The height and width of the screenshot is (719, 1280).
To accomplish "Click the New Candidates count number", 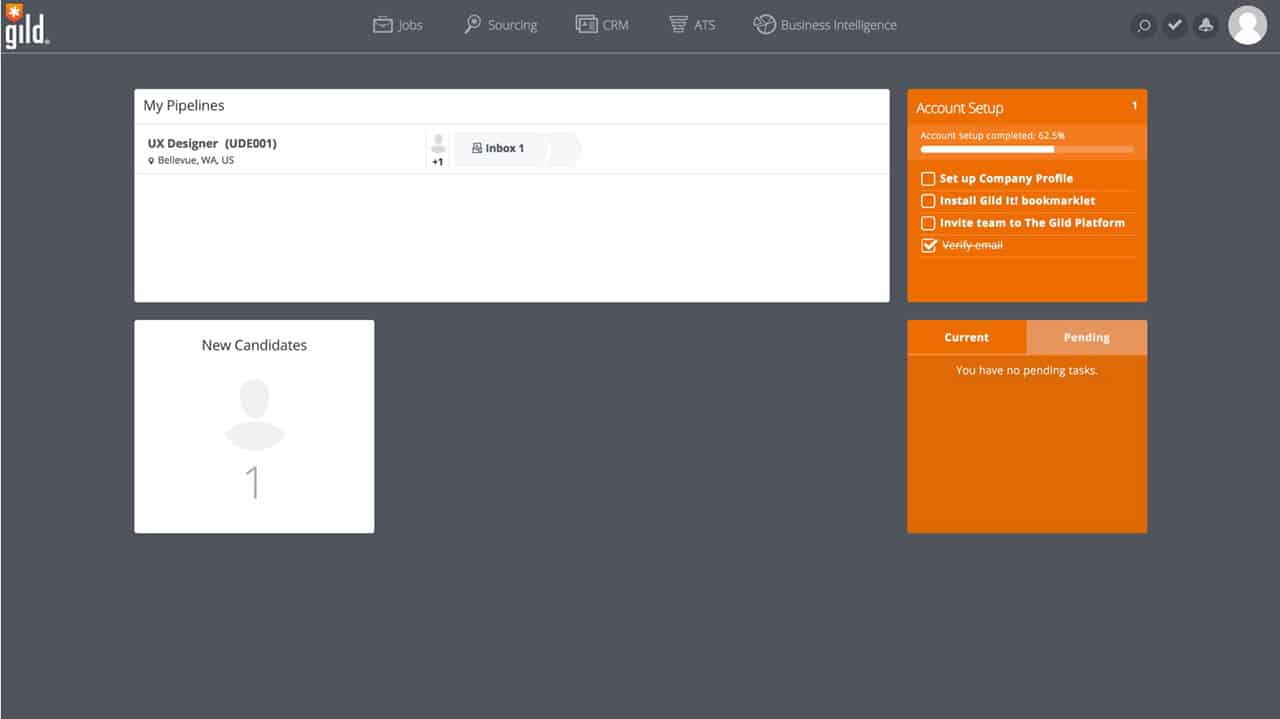I will pos(254,484).
